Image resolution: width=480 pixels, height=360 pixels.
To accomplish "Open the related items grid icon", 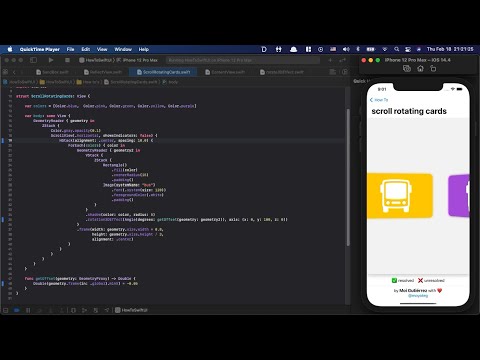I will click(x=5, y=72).
